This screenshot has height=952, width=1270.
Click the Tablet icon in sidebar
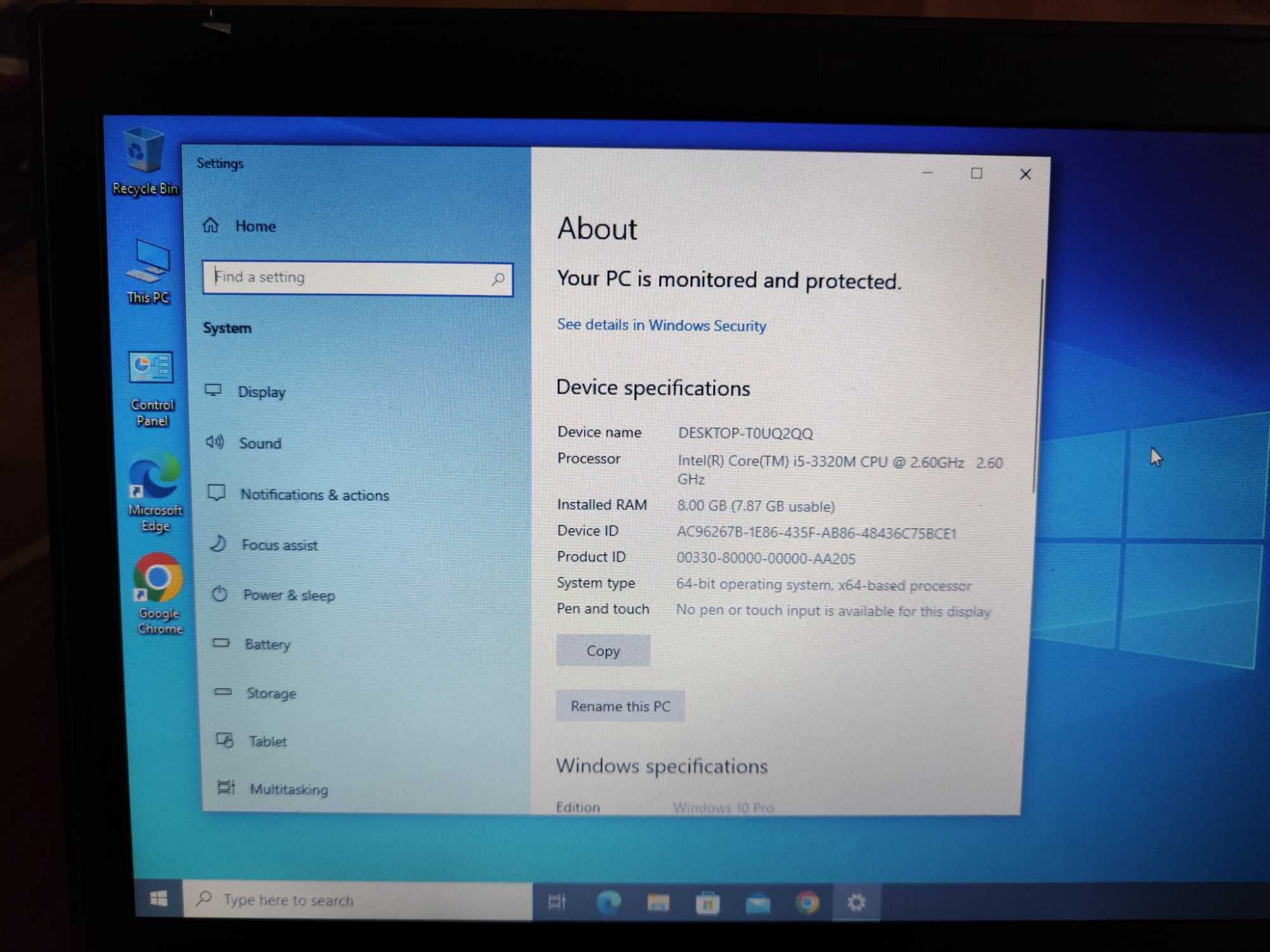click(x=225, y=740)
